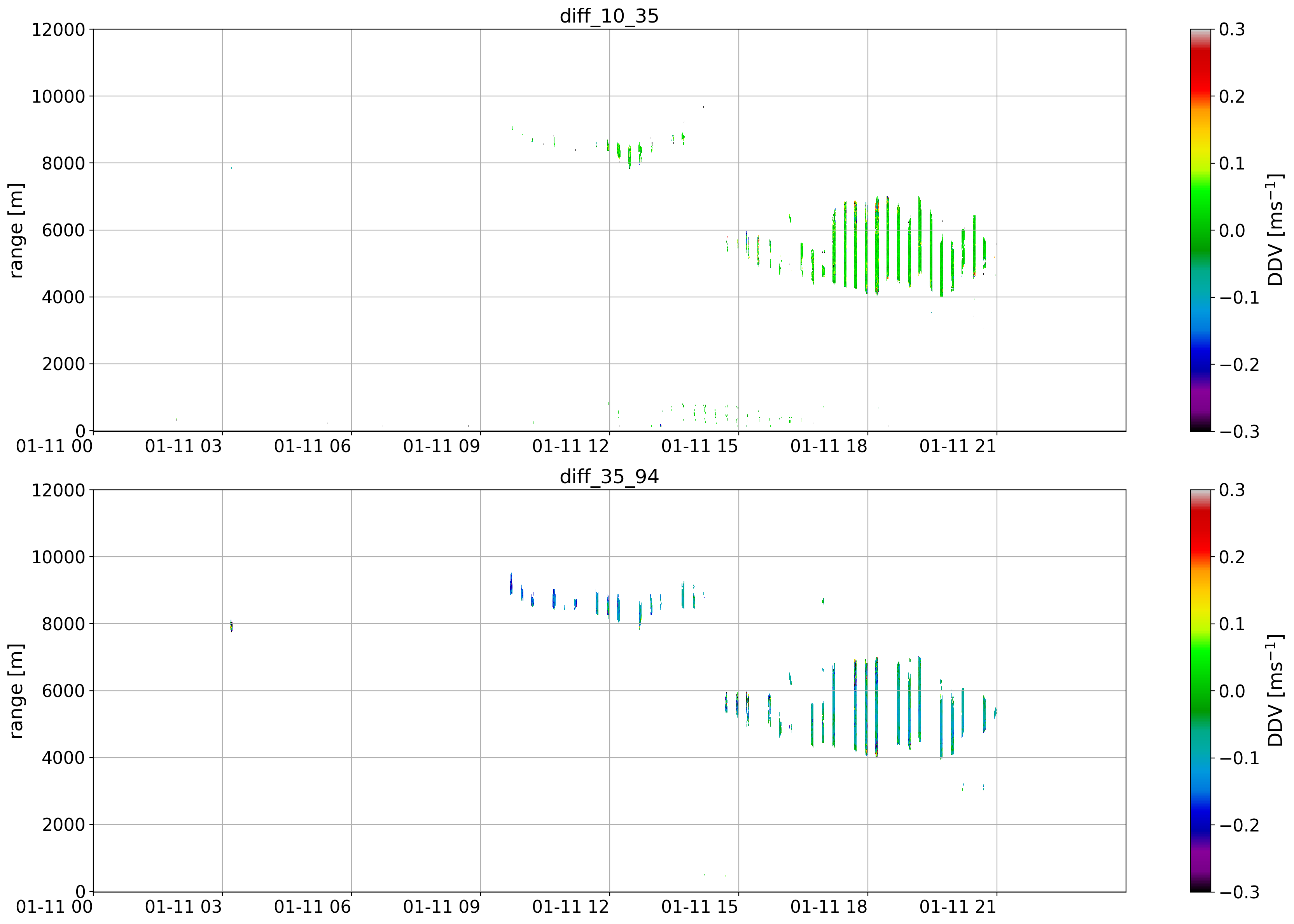The image size is (1294, 924).
Task: Click '01-11 18' x-tick under diff_10_35 plot
Action: [x=829, y=446]
